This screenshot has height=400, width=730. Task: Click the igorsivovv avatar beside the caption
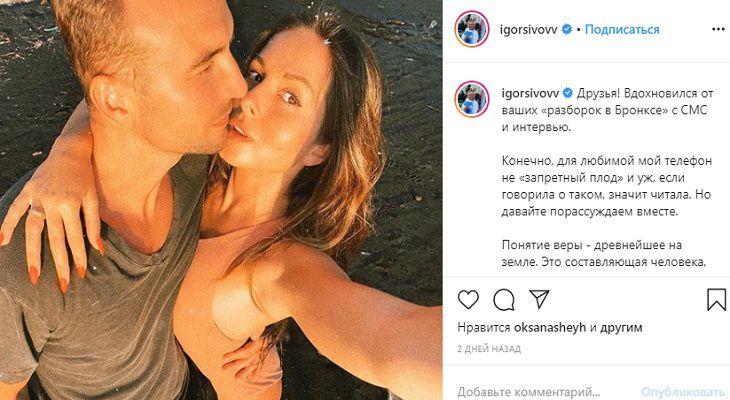[x=472, y=99]
